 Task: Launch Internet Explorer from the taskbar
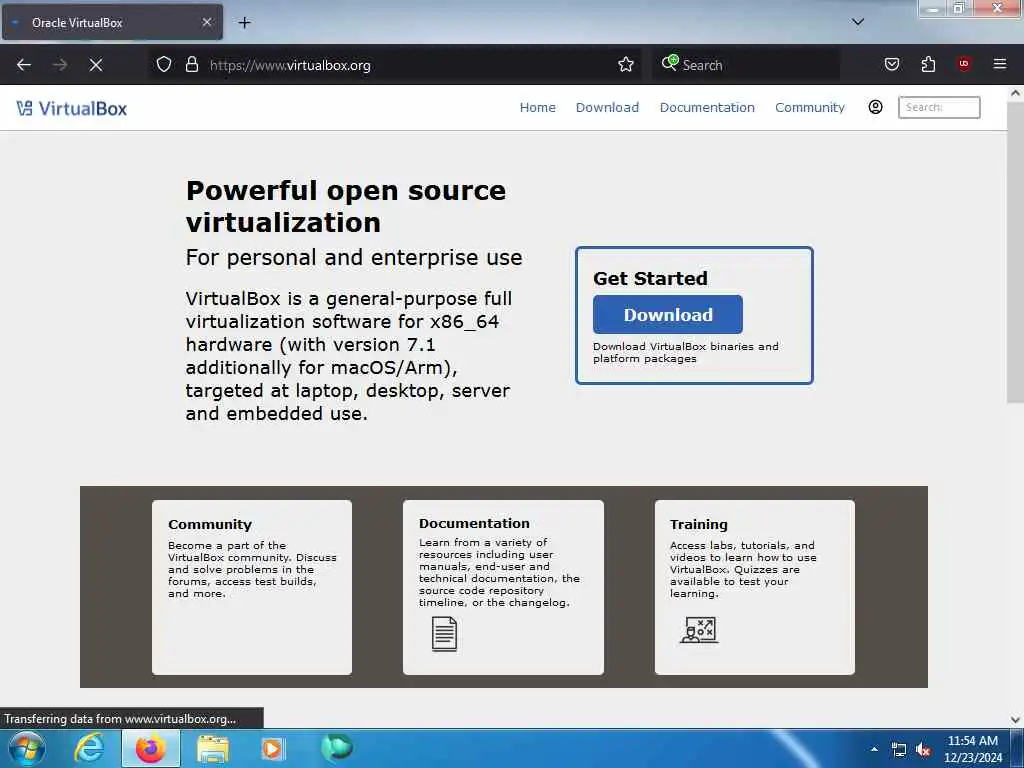(89, 748)
